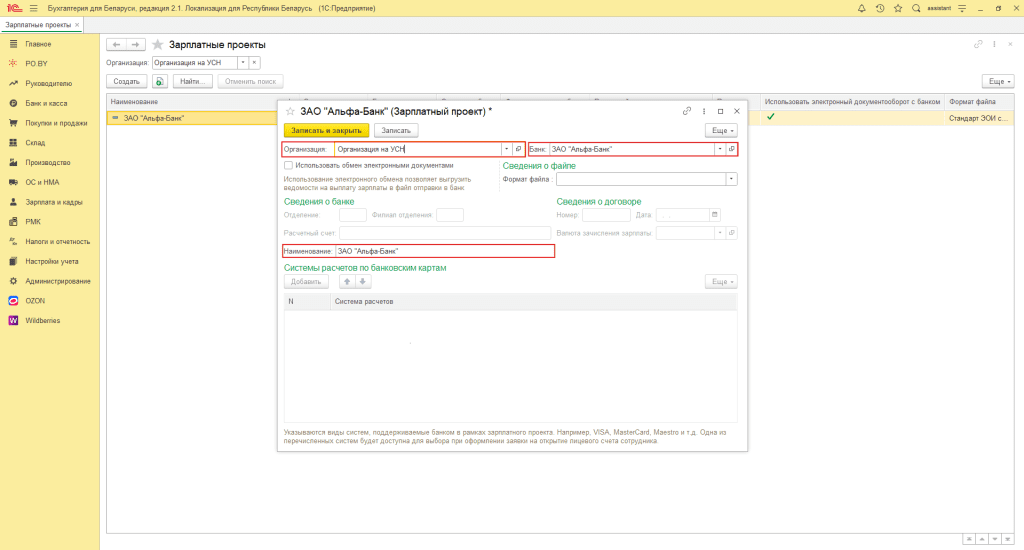This screenshot has height=550, width=1024.
Task: Open the Склад section
Action: [x=35, y=142]
